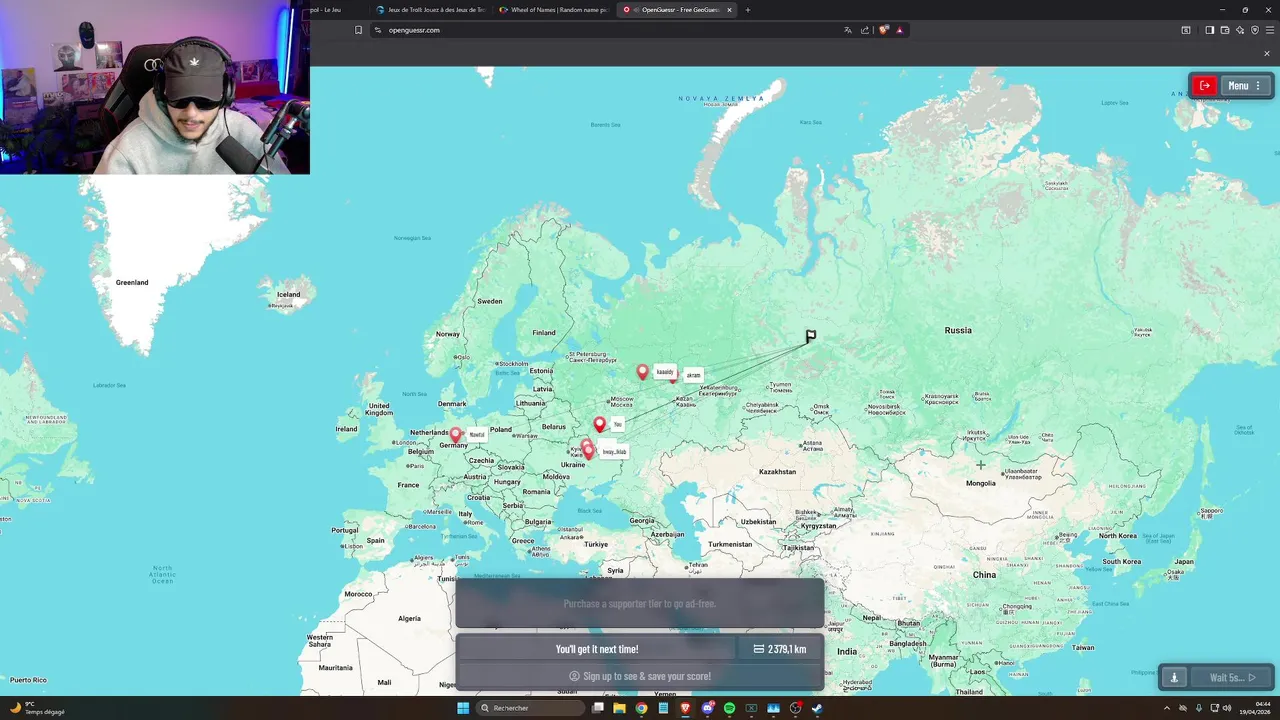Click the You'll get it next time message
1280x720 pixels.
pyautogui.click(x=597, y=649)
